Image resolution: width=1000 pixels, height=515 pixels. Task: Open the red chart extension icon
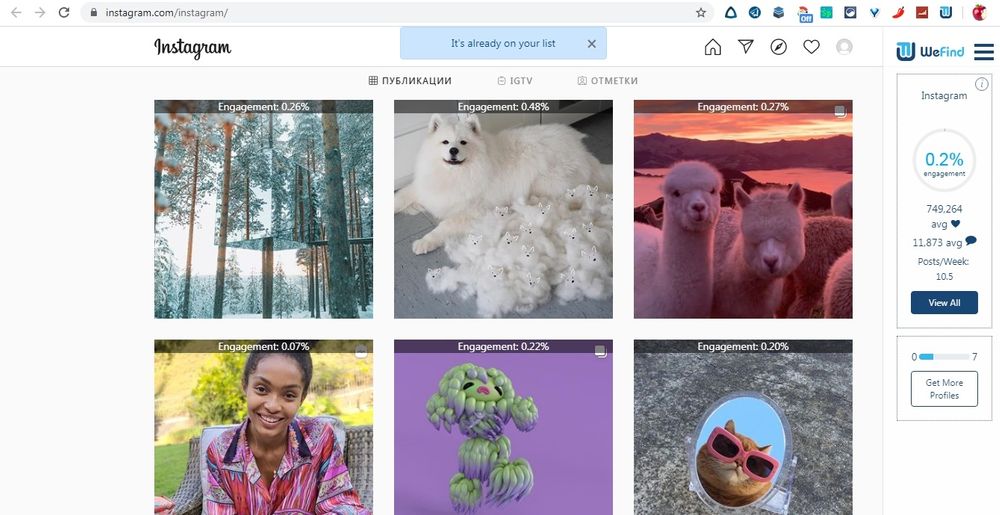coord(922,12)
